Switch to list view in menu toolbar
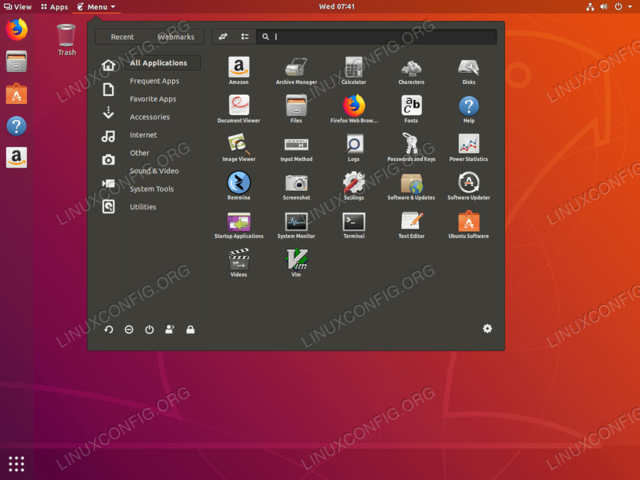Screen dimensions: 640x480 (245, 37)
